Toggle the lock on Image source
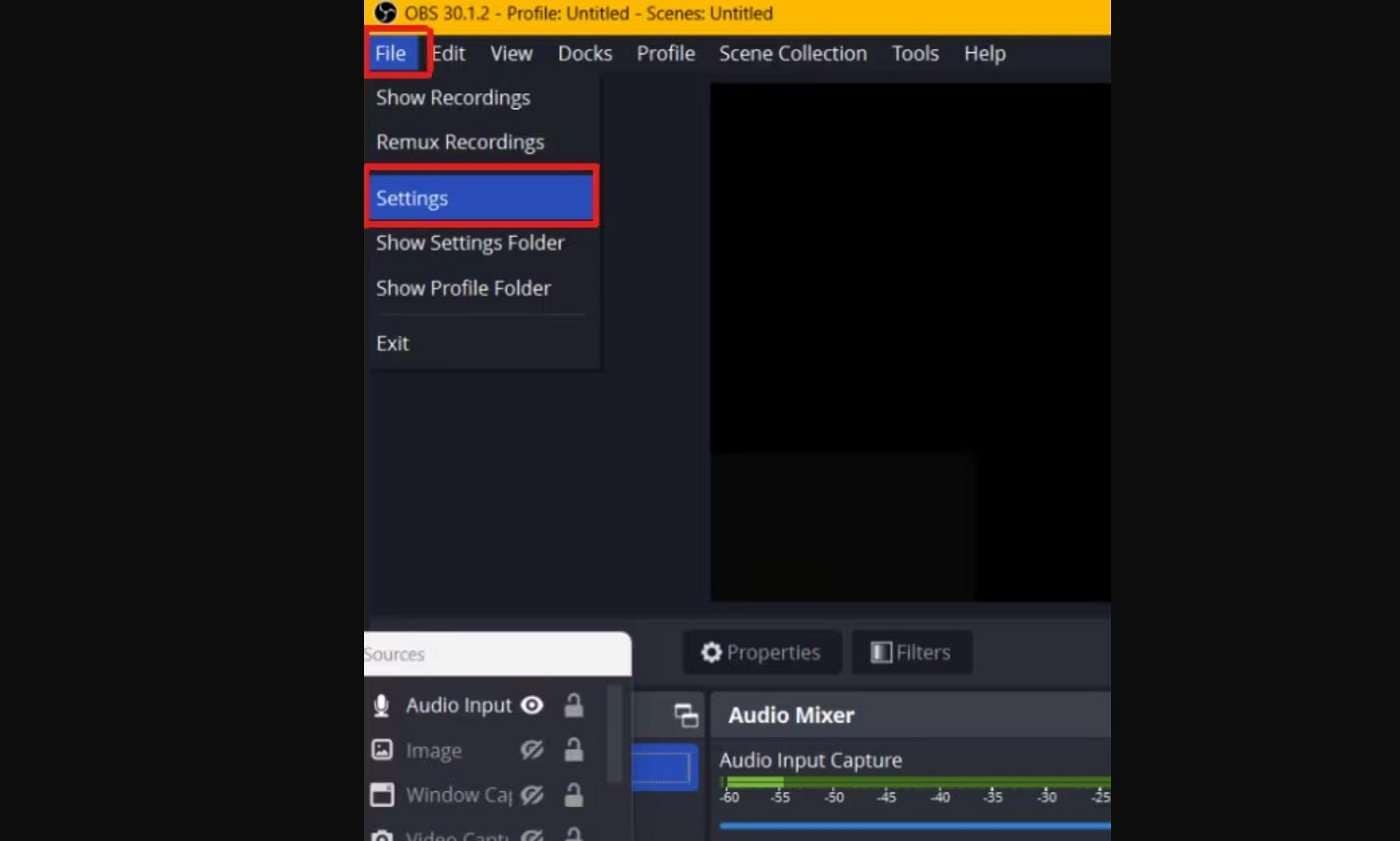 pyautogui.click(x=574, y=749)
